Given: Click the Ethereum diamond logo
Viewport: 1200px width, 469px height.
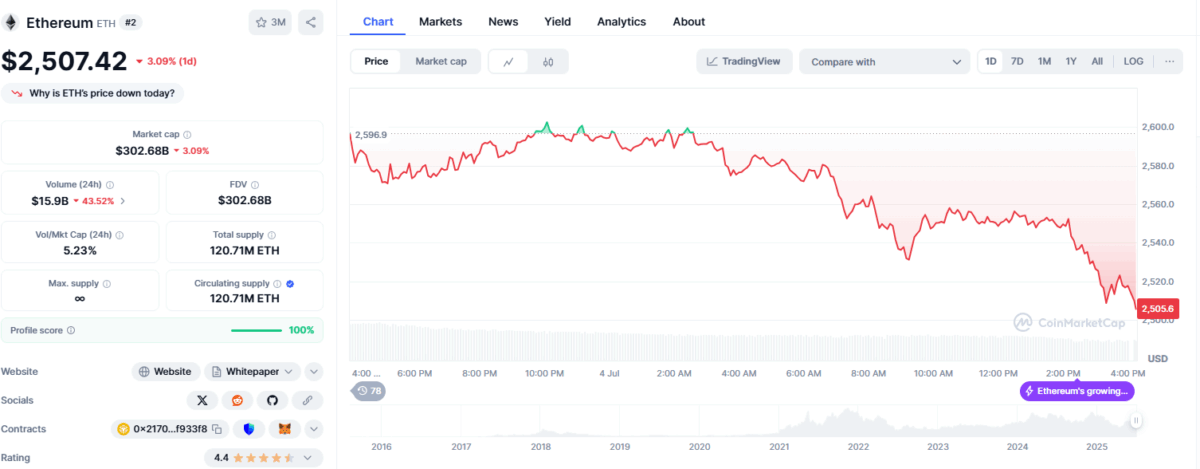Looking at the screenshot, I should click(10, 22).
